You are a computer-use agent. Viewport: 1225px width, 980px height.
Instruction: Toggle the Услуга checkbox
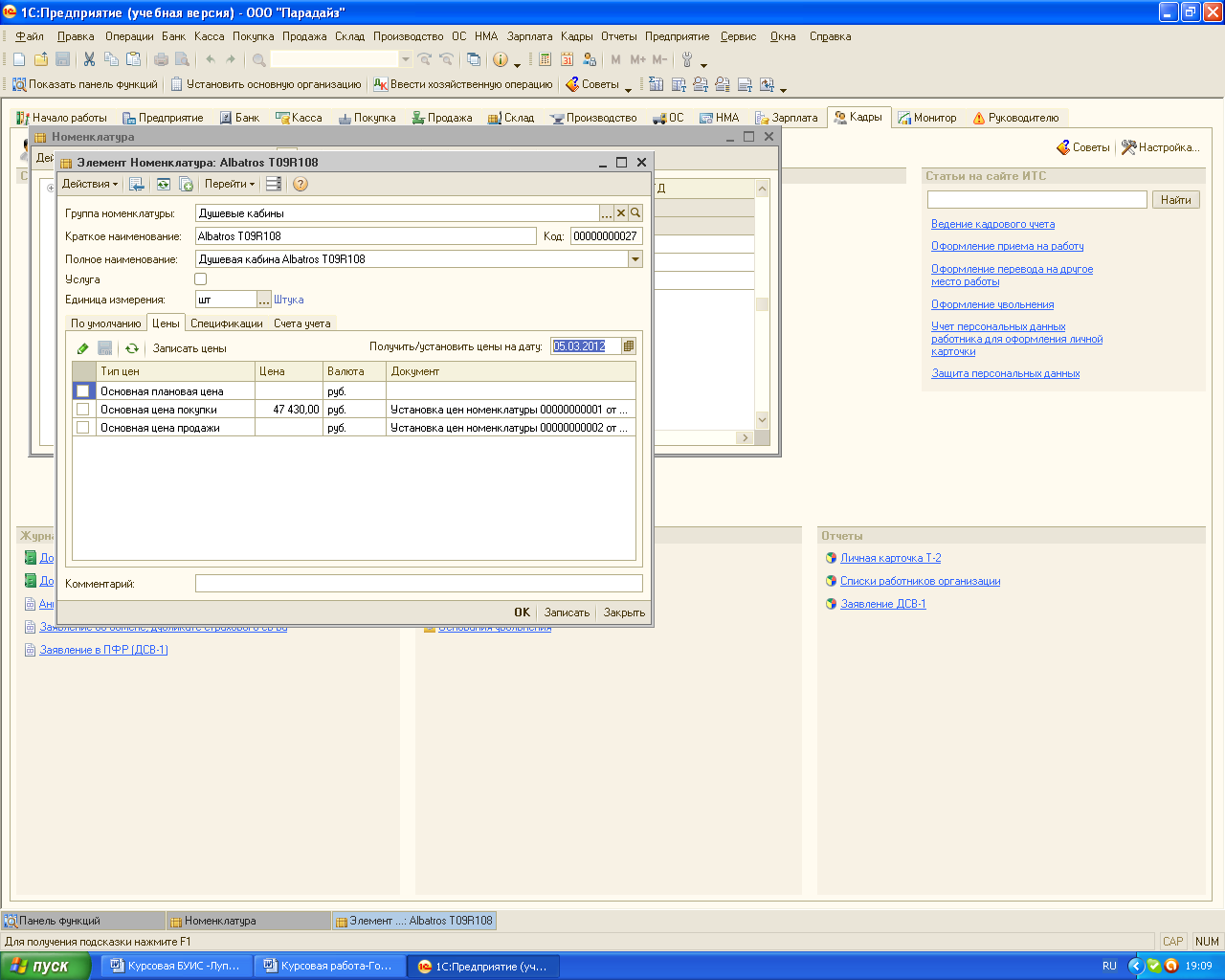pyautogui.click(x=201, y=279)
